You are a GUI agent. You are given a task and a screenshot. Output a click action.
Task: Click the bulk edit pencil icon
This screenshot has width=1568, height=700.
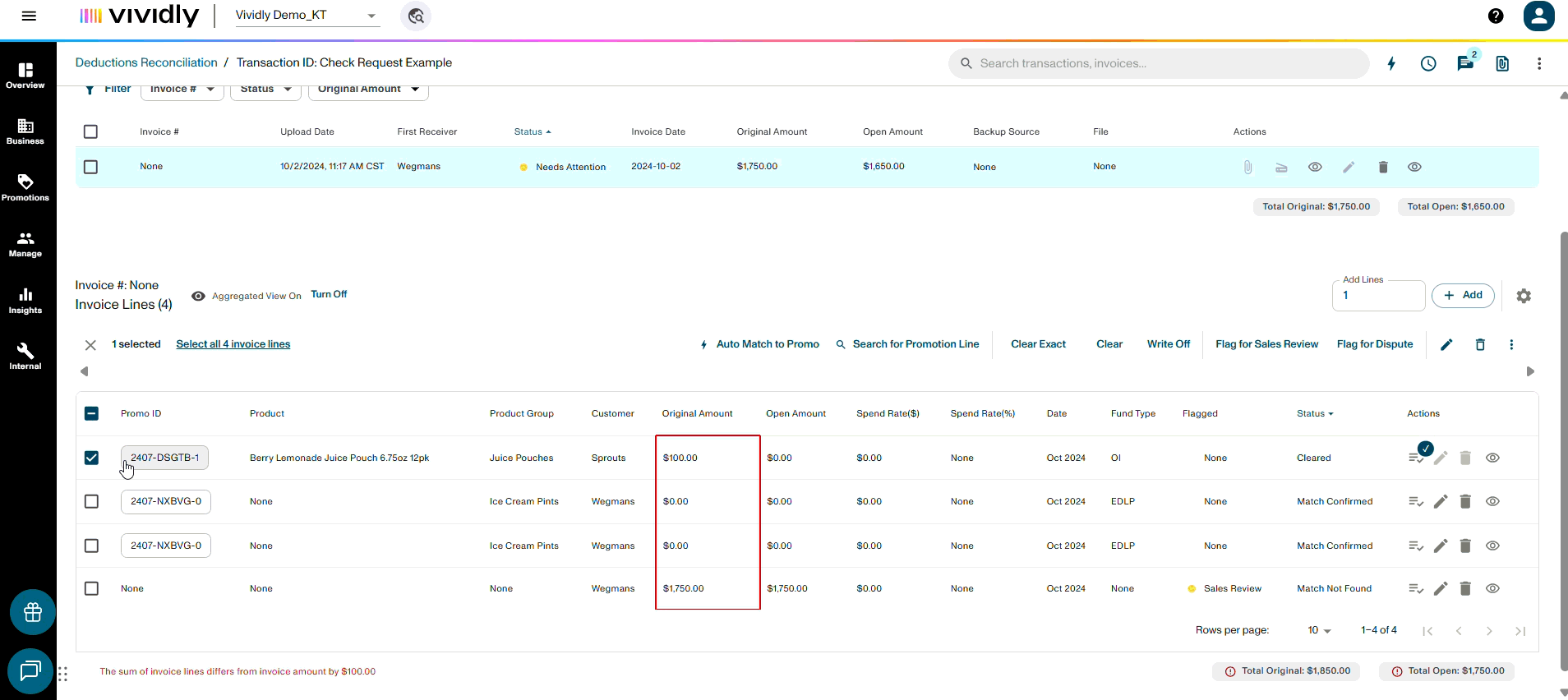coord(1446,344)
